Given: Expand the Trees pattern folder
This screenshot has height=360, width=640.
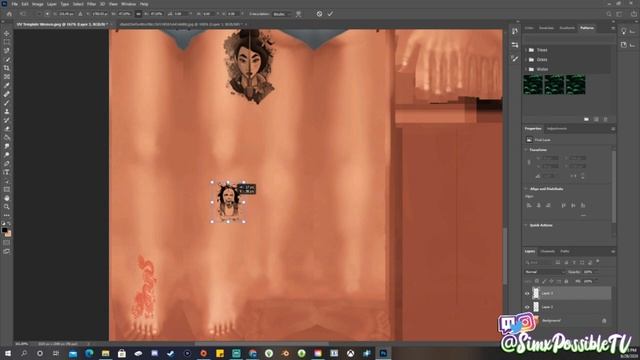Looking at the screenshot, I should [x=526, y=50].
